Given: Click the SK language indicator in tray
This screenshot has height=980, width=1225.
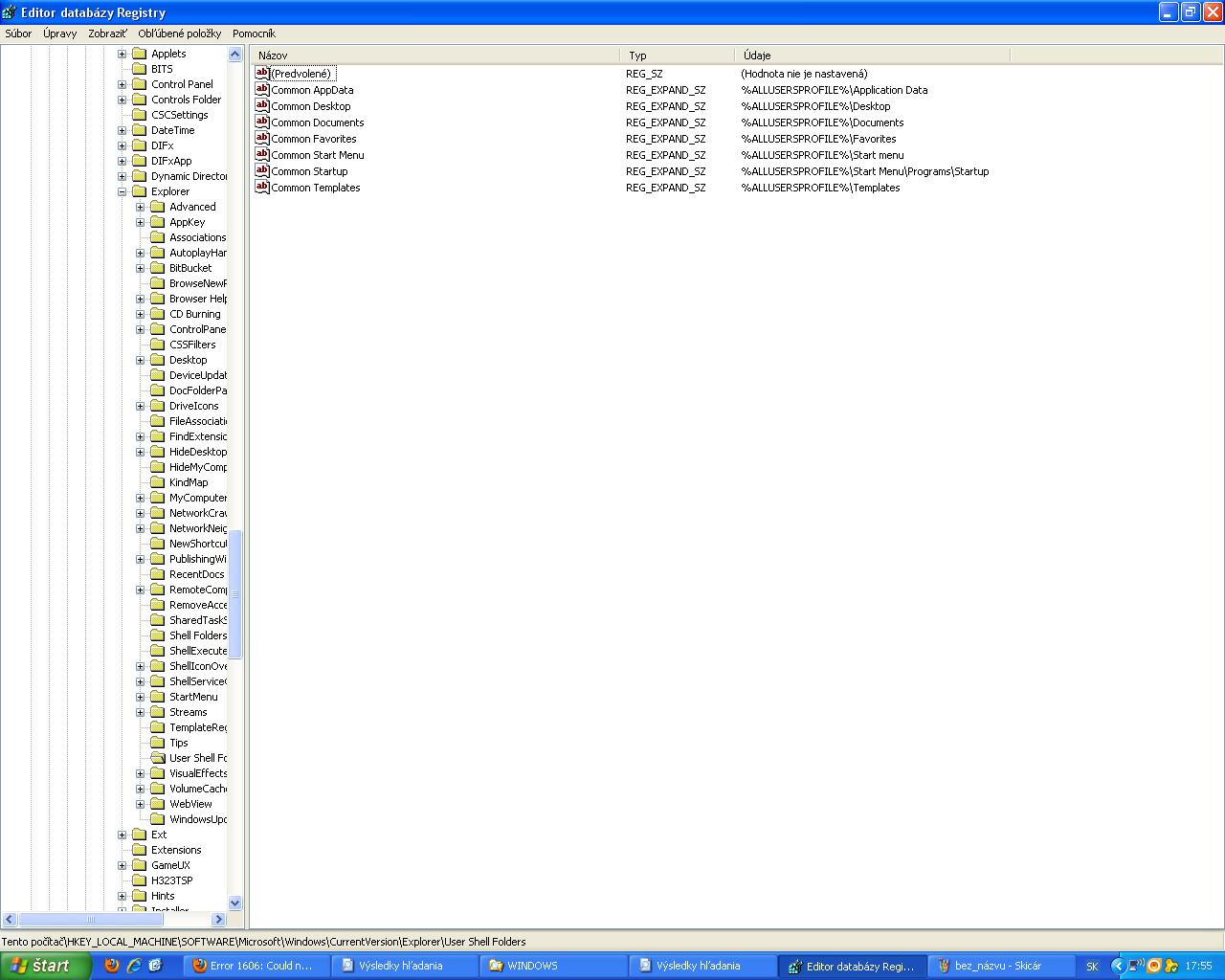Looking at the screenshot, I should (x=1092, y=967).
